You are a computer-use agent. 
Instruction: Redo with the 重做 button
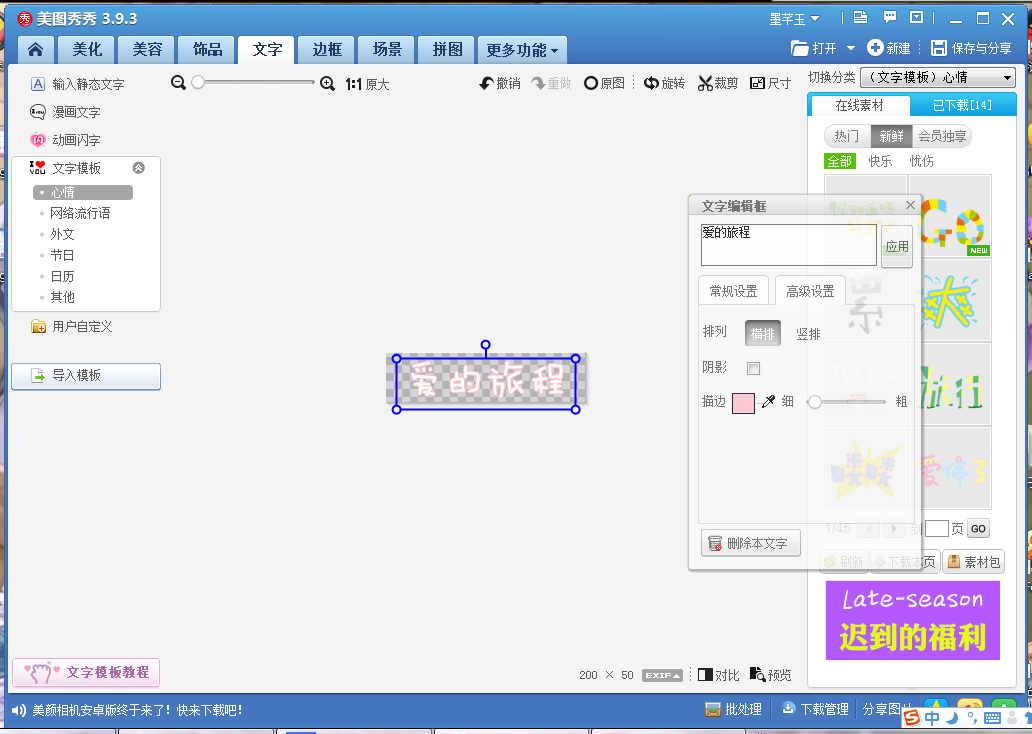tap(552, 83)
